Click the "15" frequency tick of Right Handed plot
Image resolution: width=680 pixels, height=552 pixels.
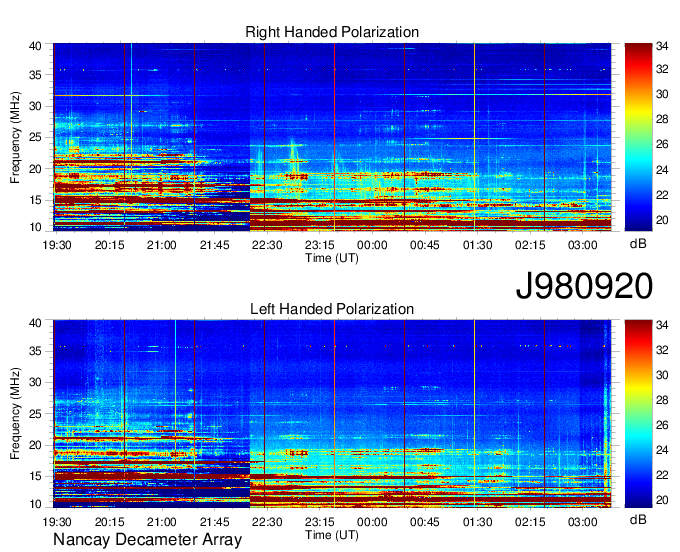pyautogui.click(x=35, y=200)
